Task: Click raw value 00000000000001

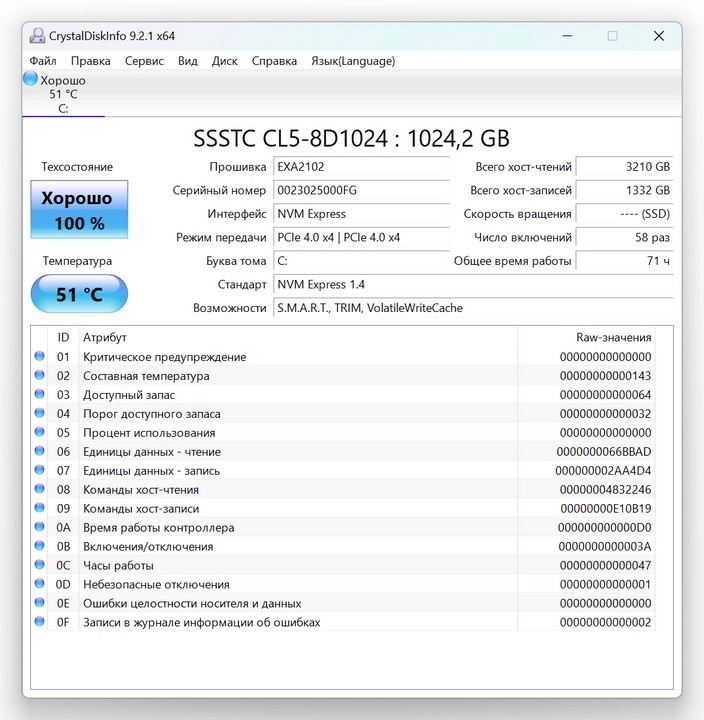Action: click(605, 585)
